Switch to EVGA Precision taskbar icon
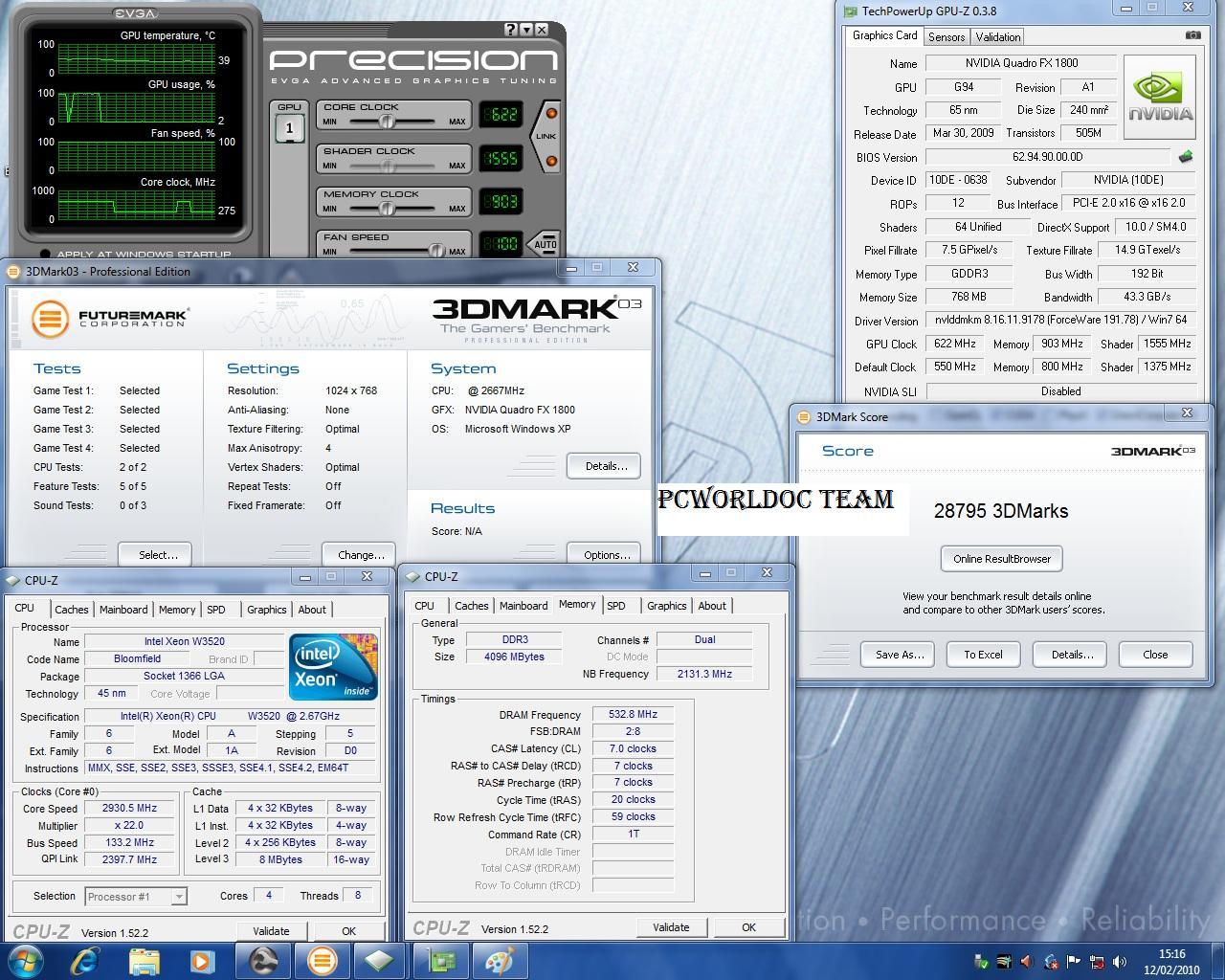This screenshot has height=980, width=1225. point(264,960)
